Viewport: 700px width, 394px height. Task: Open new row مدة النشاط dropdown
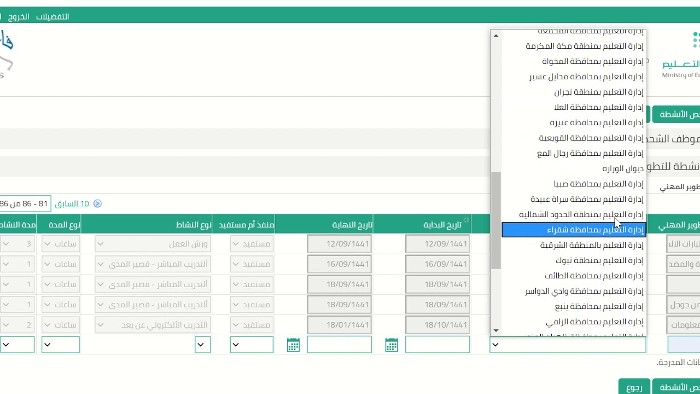(x=17, y=344)
